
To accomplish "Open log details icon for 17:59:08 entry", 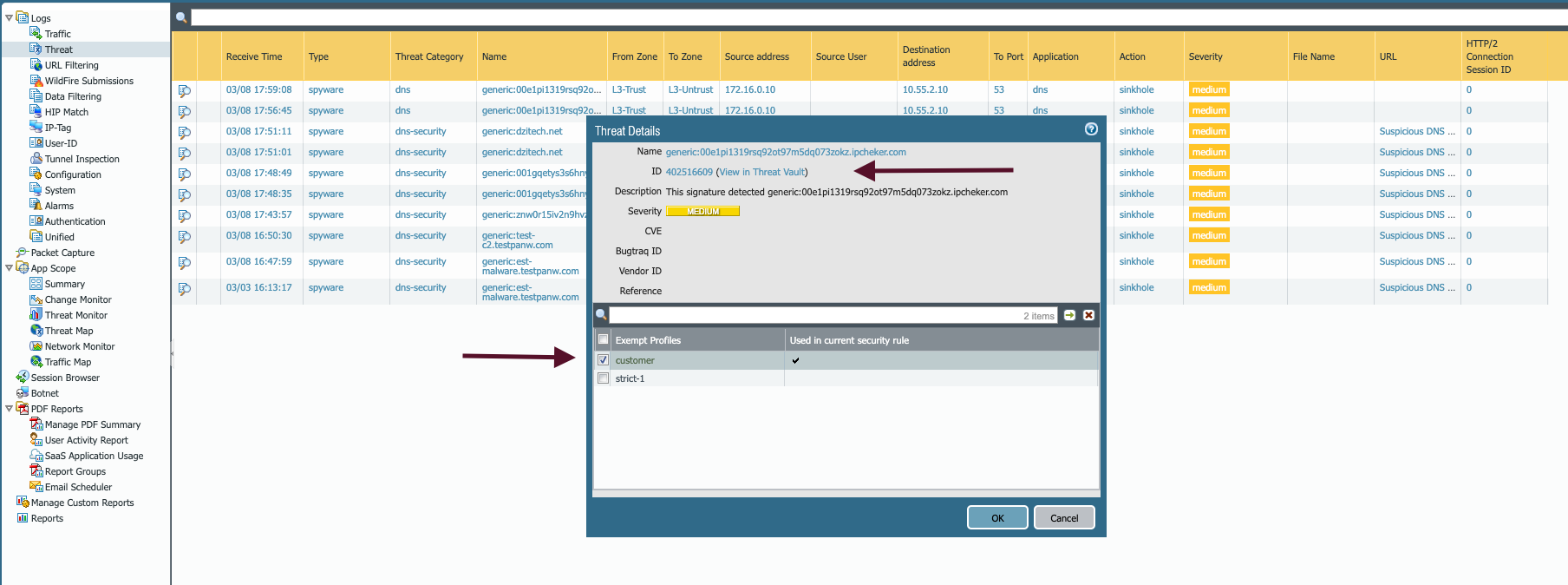I will pos(184,90).
